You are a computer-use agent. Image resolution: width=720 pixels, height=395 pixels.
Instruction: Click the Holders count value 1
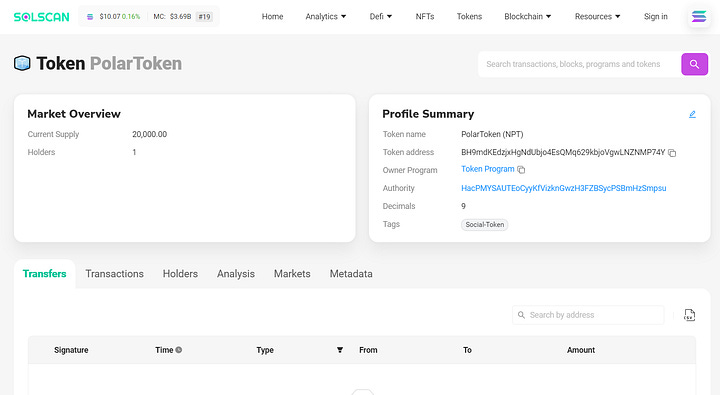[135, 152]
